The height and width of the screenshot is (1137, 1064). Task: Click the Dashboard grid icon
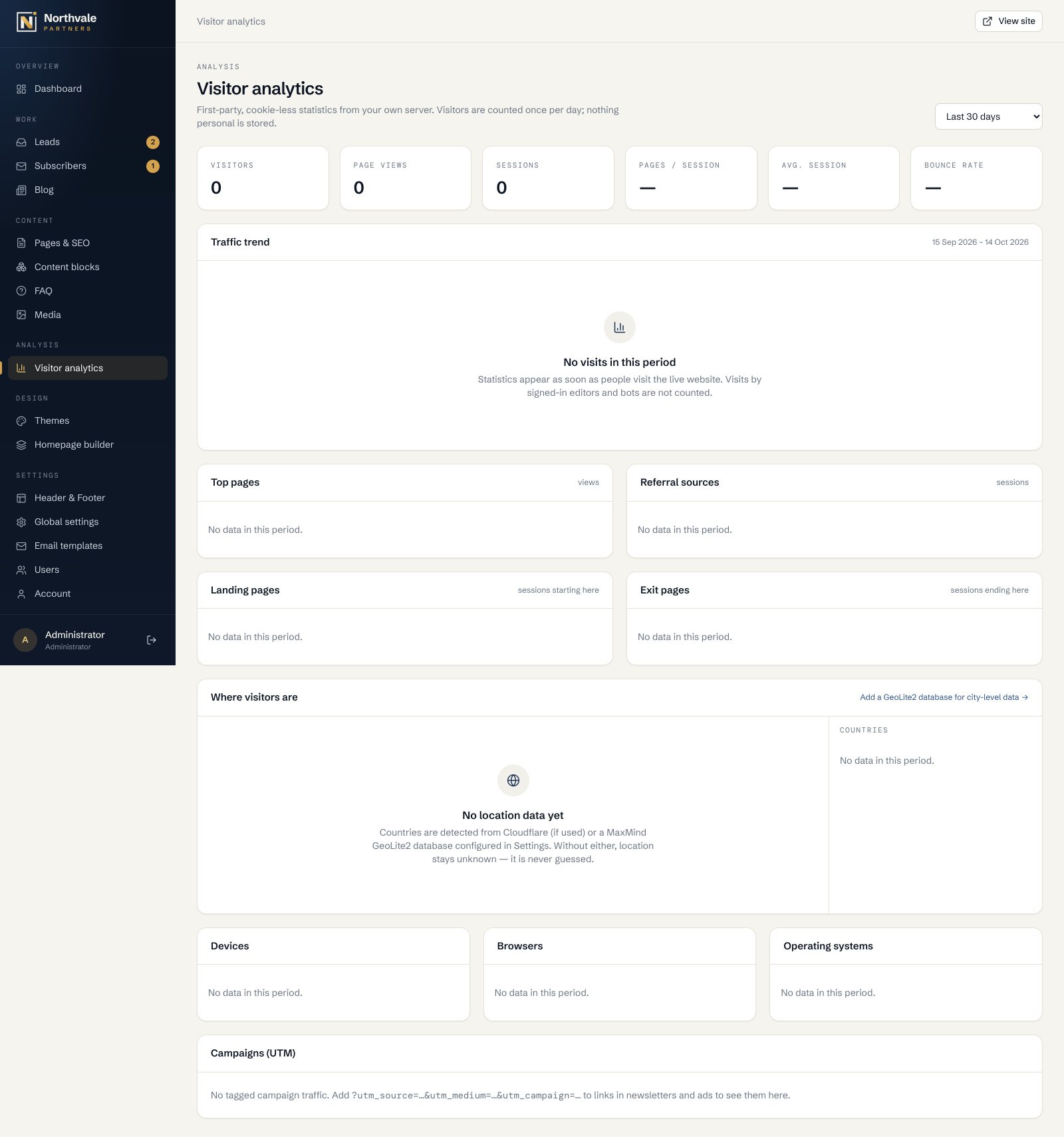click(21, 89)
